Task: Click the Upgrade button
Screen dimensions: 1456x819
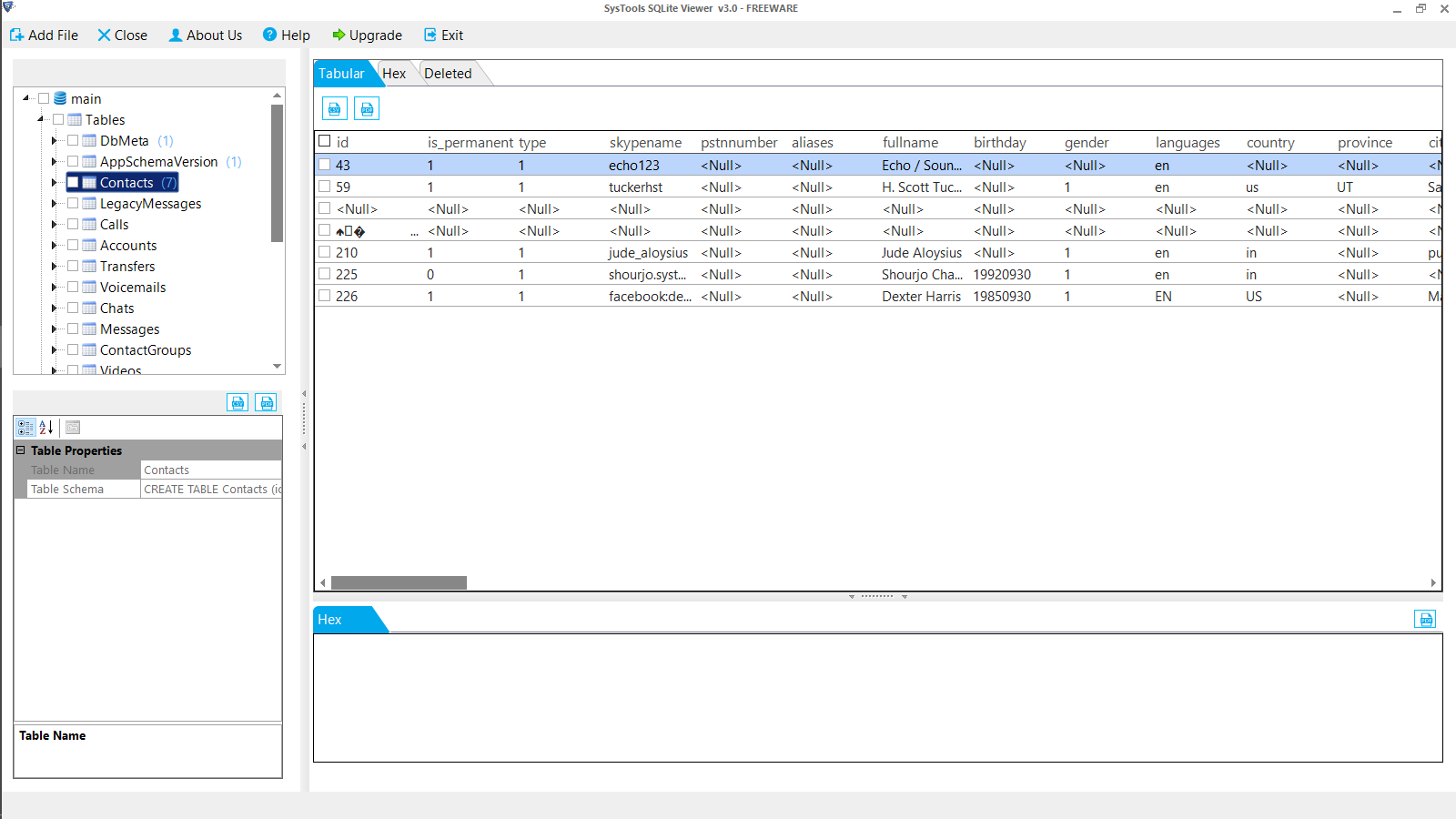Action: (367, 35)
